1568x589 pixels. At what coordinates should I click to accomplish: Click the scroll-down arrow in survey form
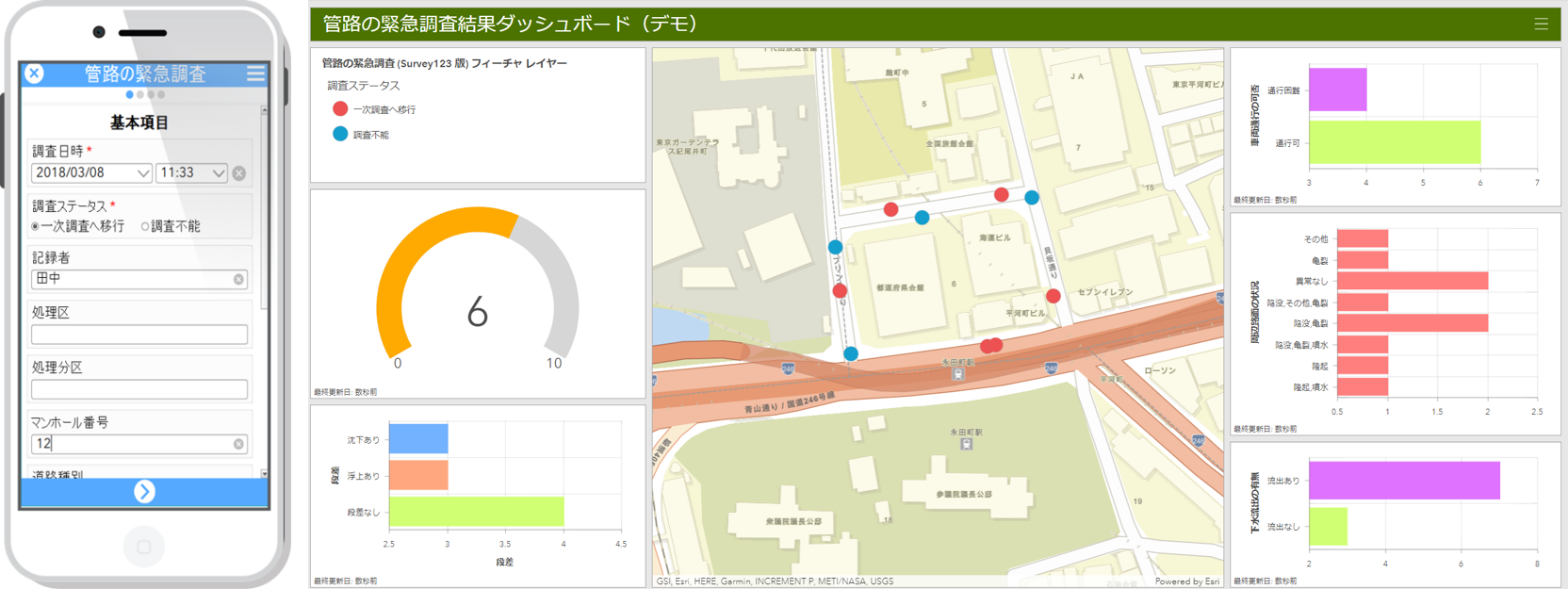coord(264,474)
